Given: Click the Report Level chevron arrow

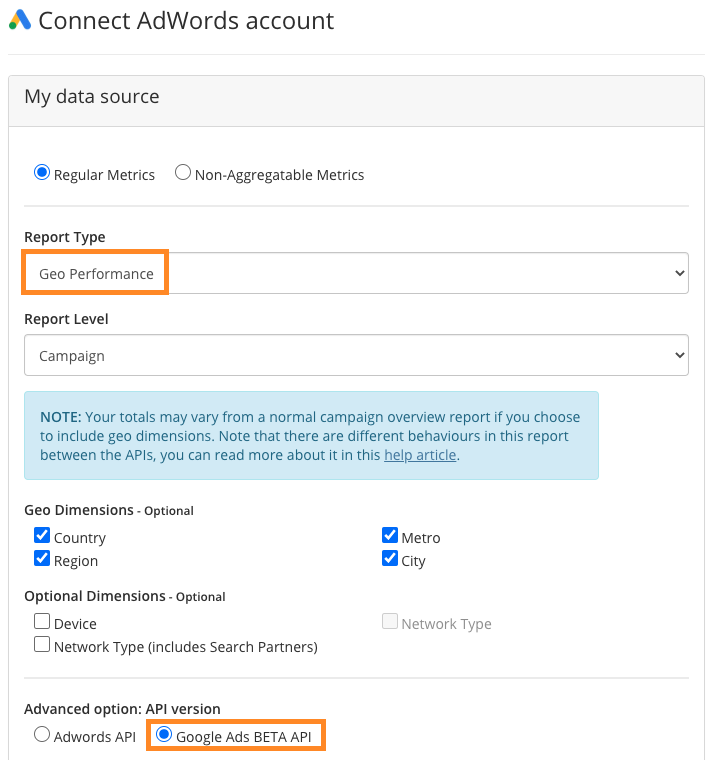Looking at the screenshot, I should 680,355.
